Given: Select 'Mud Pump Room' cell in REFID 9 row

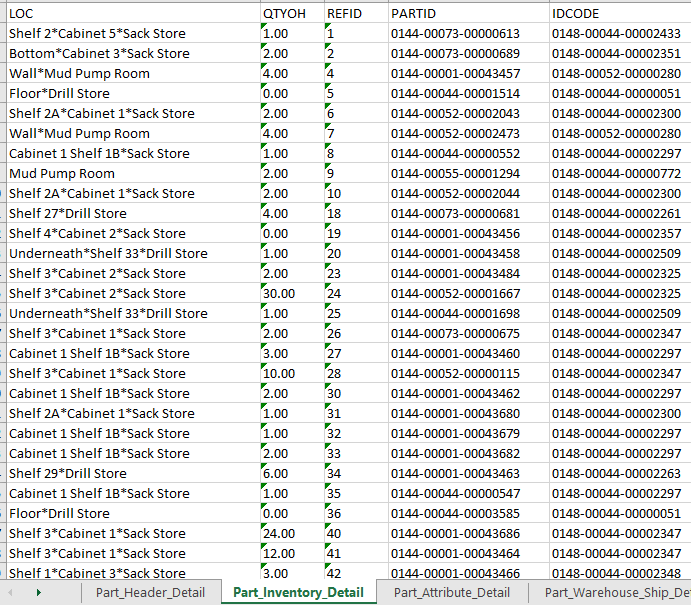Looking at the screenshot, I should 133,173.
